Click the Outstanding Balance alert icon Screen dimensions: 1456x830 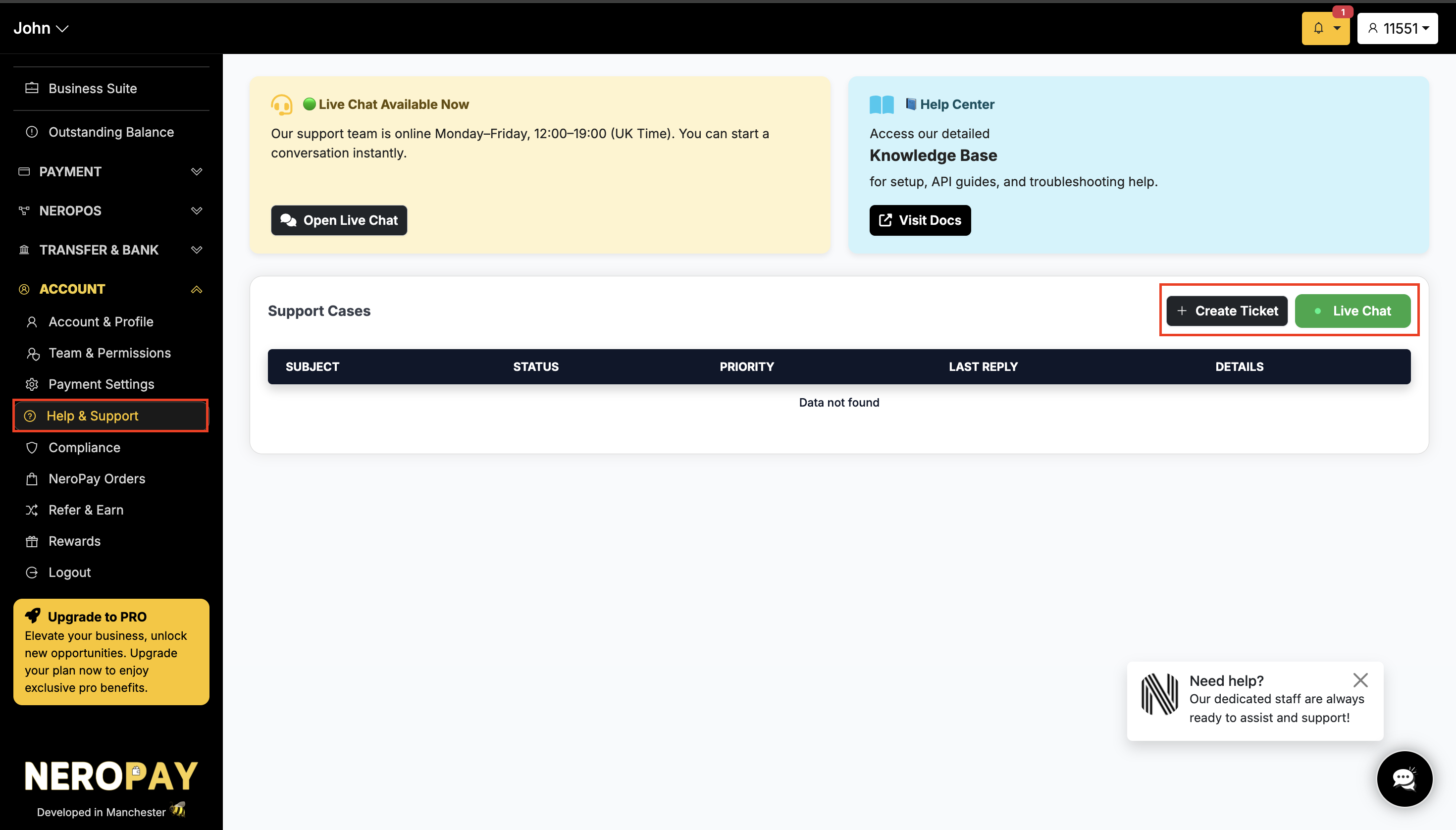(x=32, y=132)
